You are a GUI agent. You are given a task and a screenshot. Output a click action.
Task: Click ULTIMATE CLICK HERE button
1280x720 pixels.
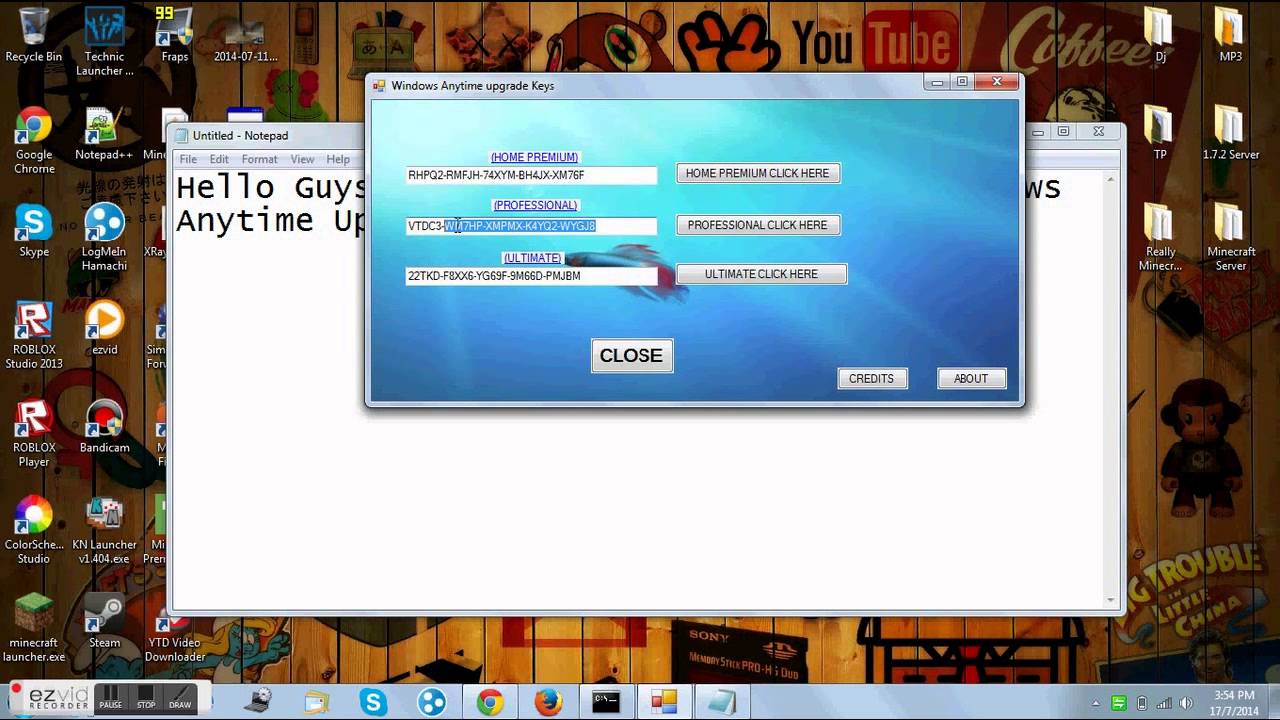pos(761,274)
